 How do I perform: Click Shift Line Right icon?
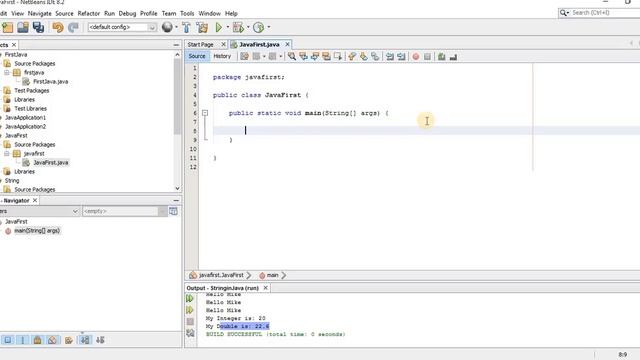click(x=401, y=56)
